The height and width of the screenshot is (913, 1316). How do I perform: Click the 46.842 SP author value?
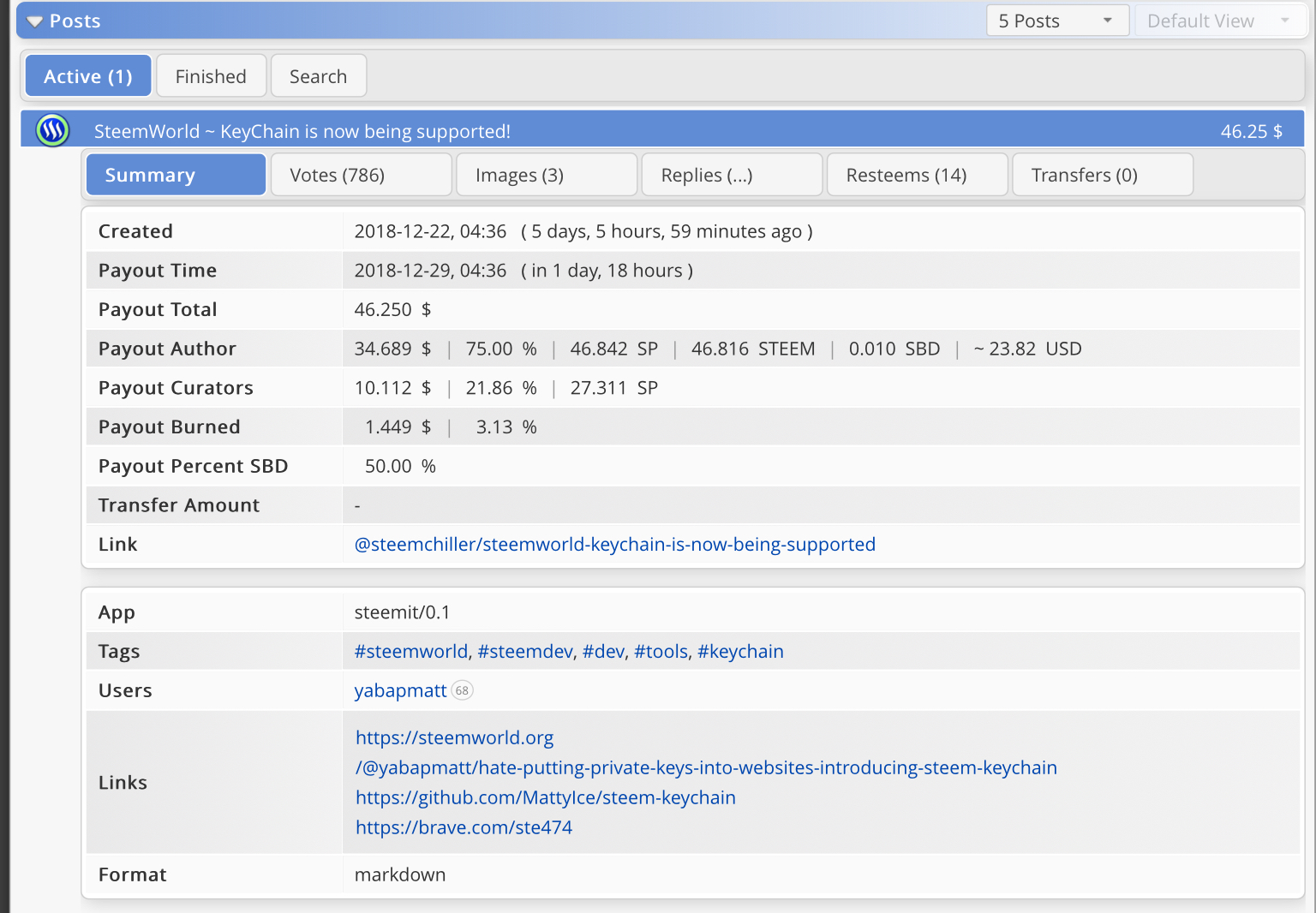click(x=614, y=349)
